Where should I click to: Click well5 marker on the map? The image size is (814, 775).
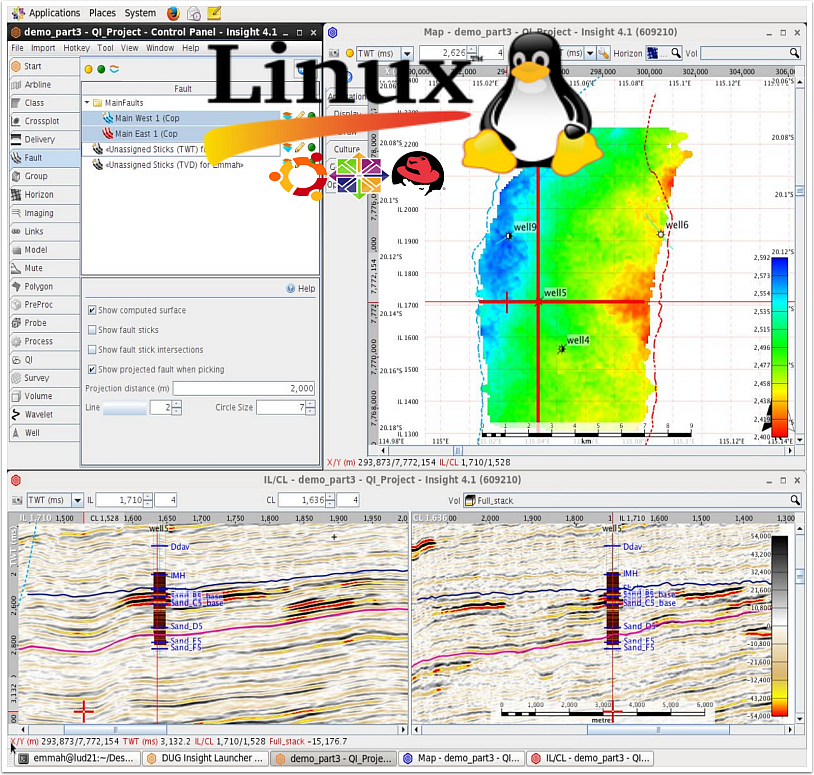click(x=538, y=301)
